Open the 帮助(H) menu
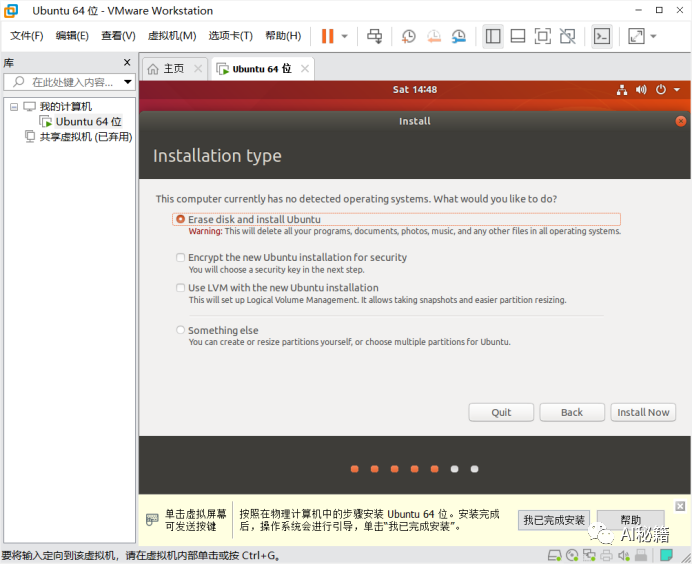Screen dimensions: 692x565 click(283, 36)
